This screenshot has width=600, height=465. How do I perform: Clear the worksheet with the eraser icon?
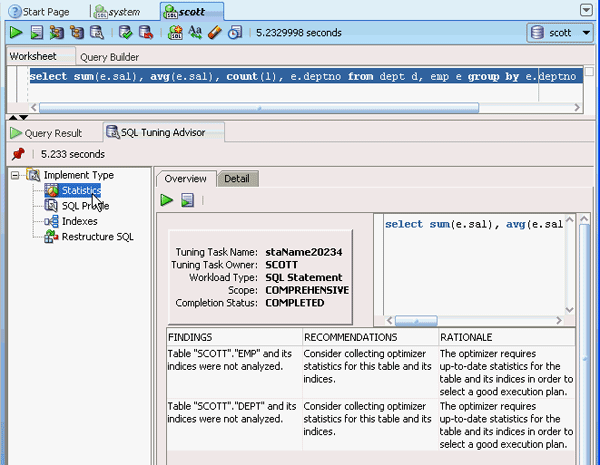[215, 33]
